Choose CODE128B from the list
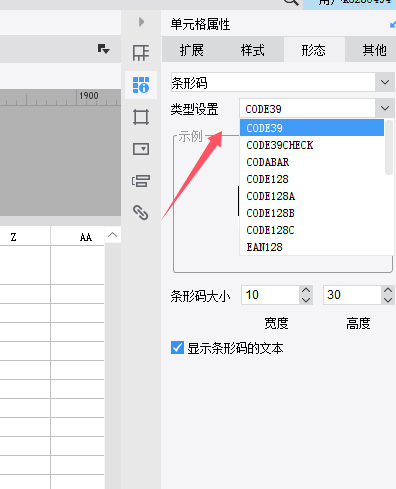 (x=312, y=213)
